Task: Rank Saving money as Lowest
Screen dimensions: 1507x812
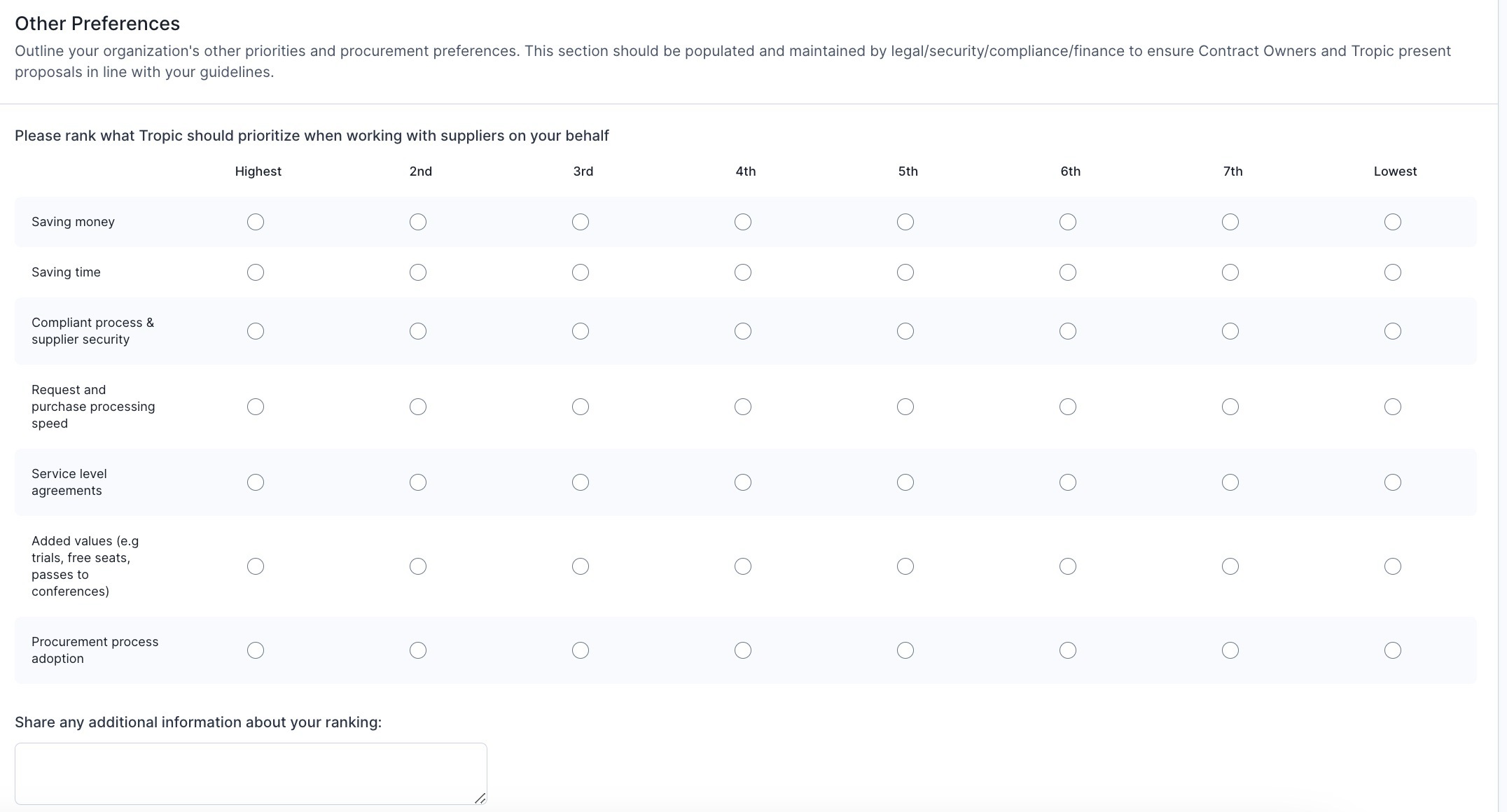Action: tap(1393, 222)
